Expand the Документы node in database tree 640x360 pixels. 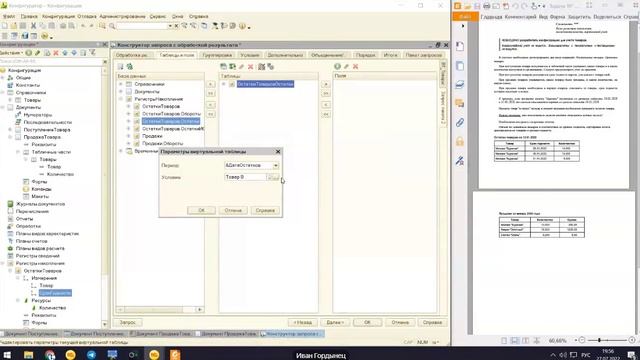(x=121, y=91)
